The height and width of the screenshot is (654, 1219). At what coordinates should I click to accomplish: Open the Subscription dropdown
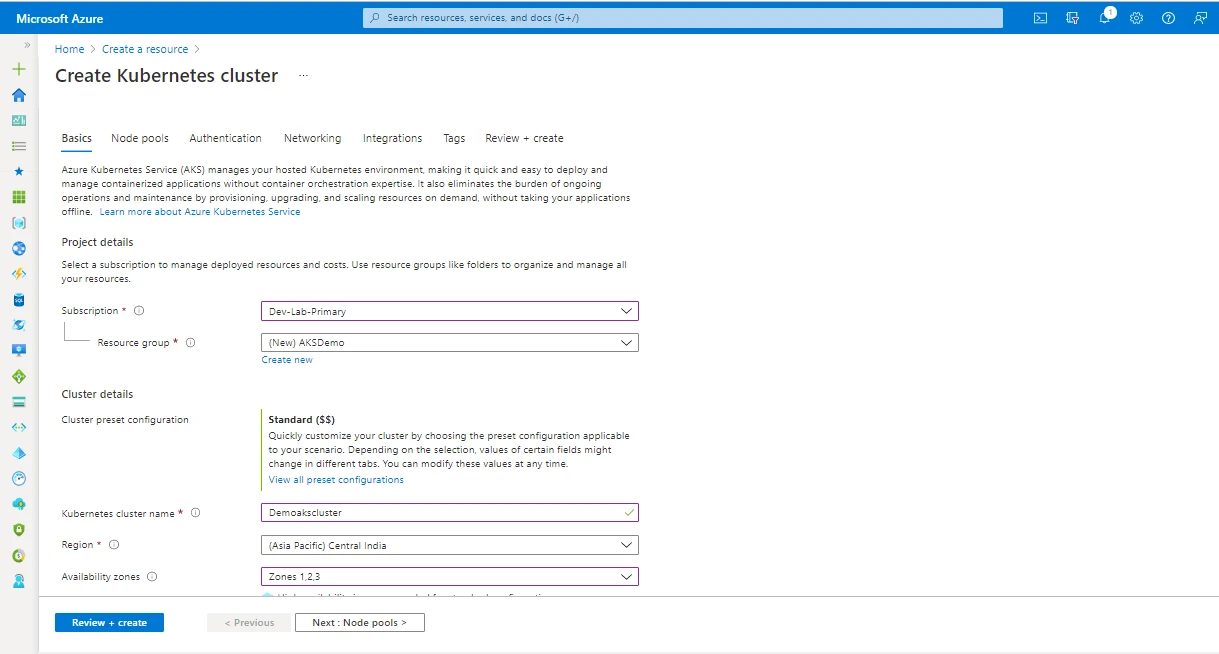point(448,310)
